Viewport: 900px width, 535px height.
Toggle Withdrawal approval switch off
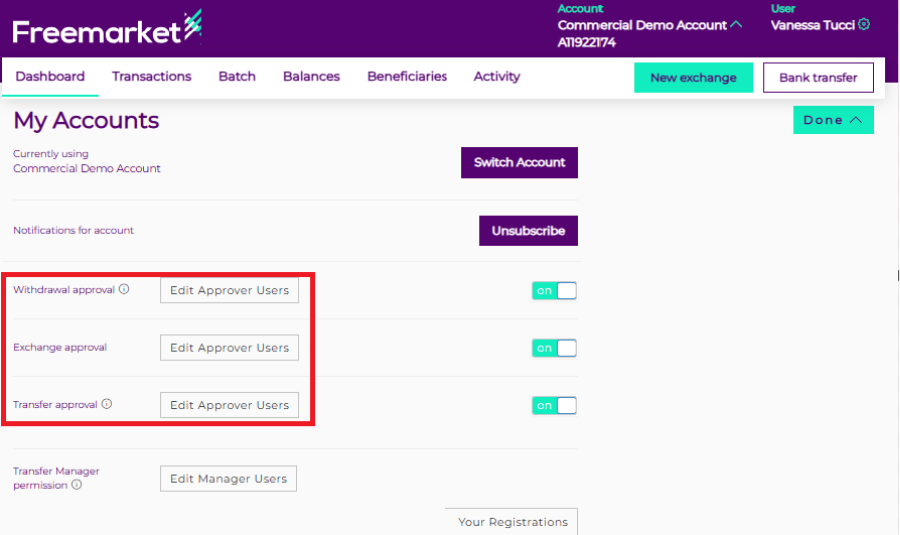[x=554, y=291]
